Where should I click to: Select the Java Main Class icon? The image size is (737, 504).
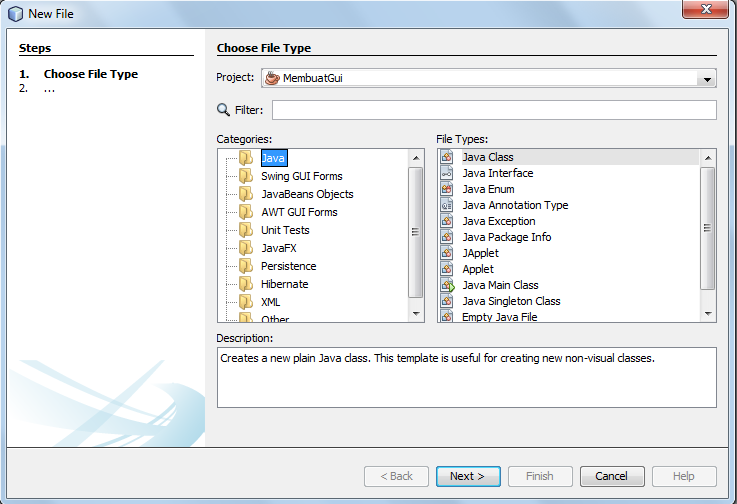pos(447,285)
